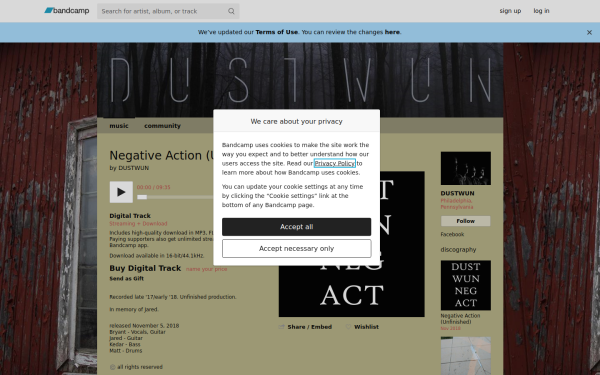This screenshot has width=600, height=375.
Task: Click the Accept all button
Action: pos(296,227)
